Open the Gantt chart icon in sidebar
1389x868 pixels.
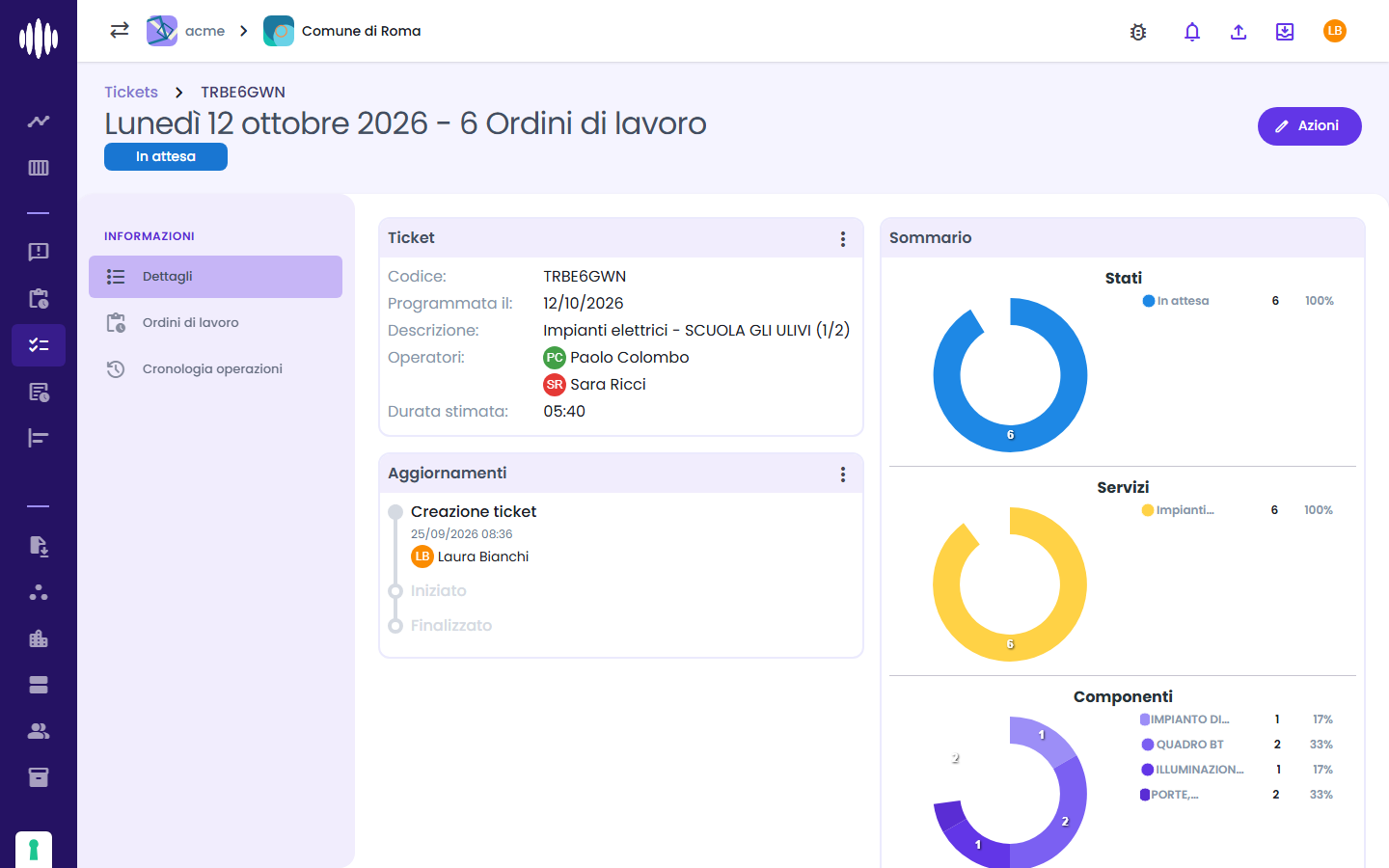(x=39, y=438)
